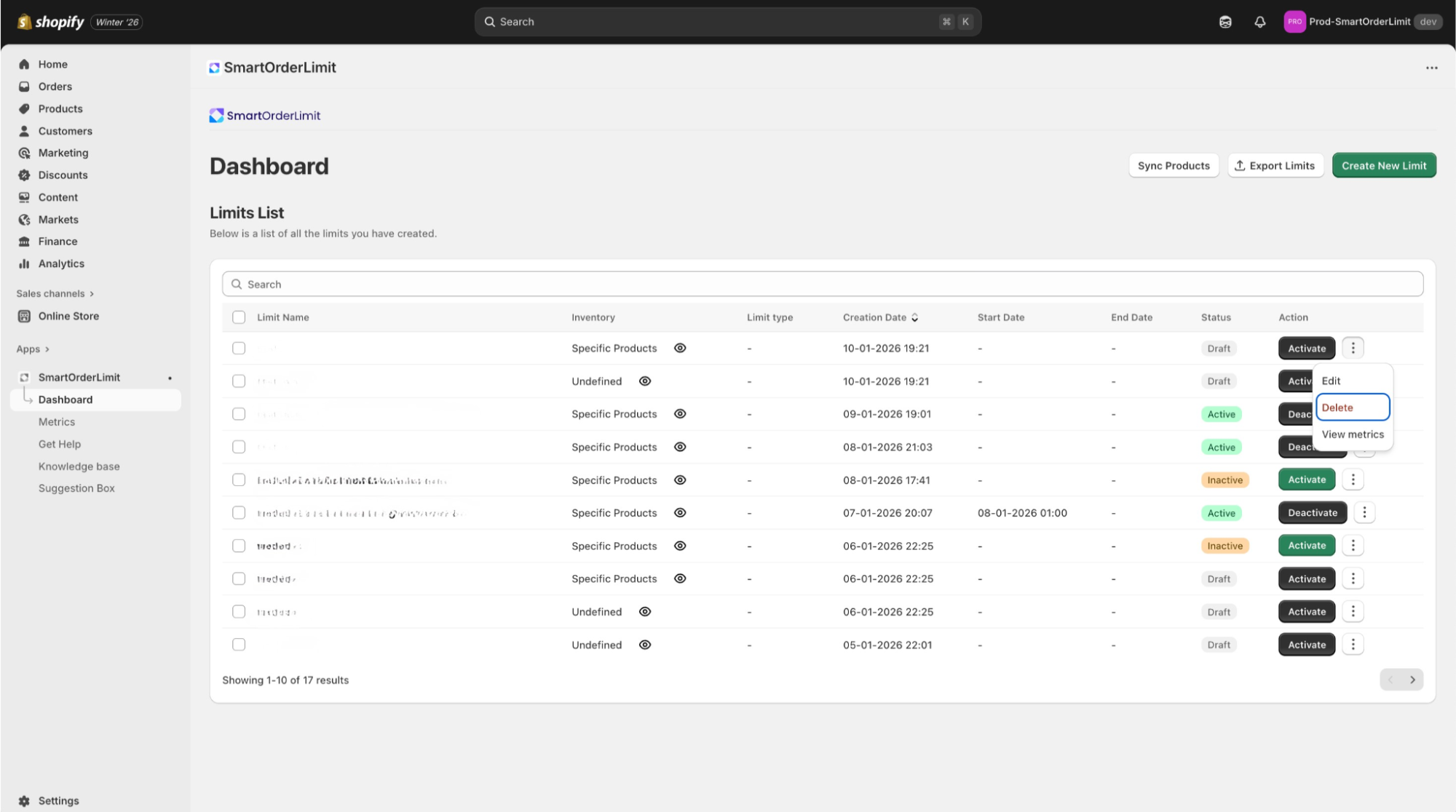Click the Discounts sidebar icon

point(24,175)
